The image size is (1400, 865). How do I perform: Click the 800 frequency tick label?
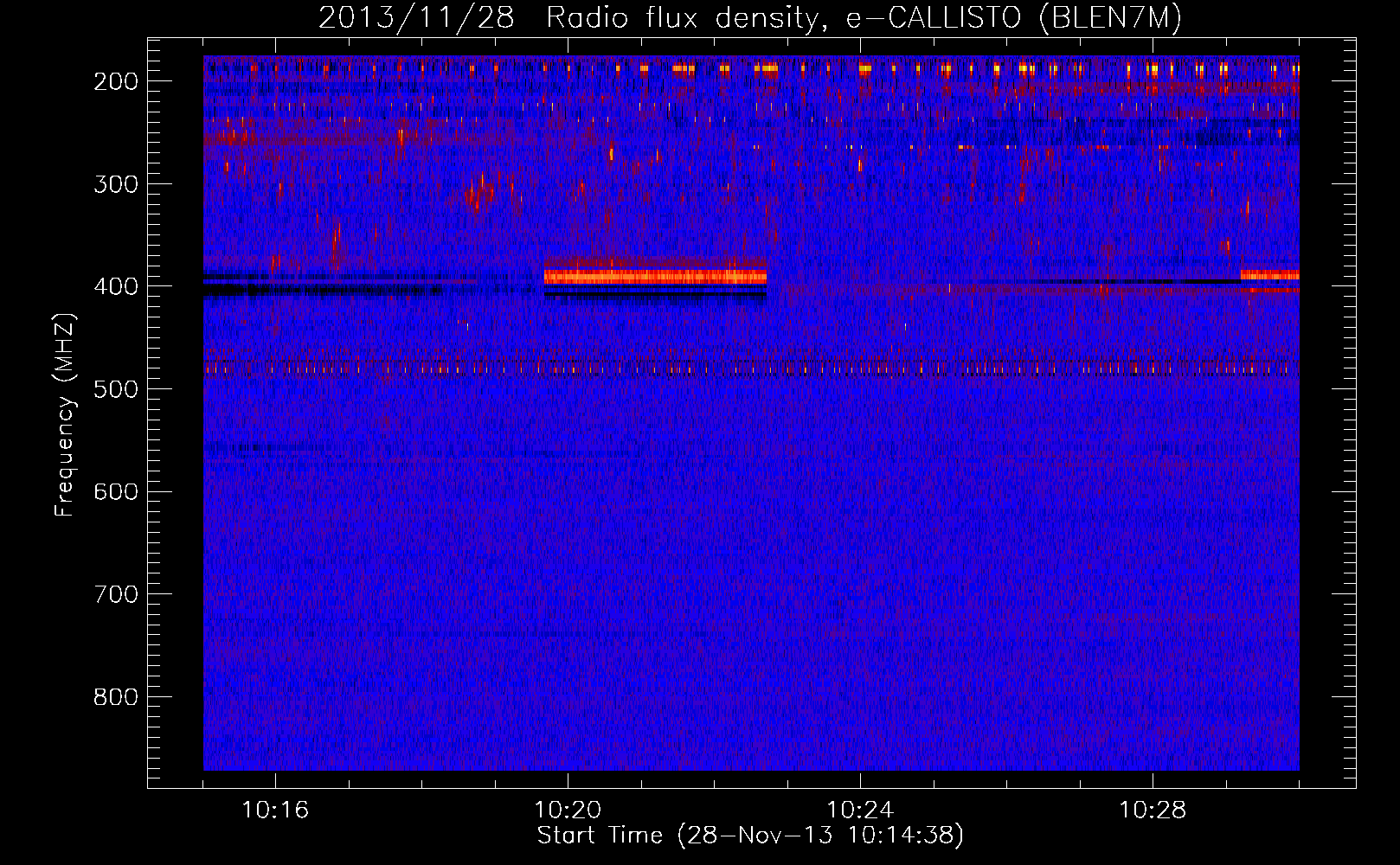pos(115,697)
